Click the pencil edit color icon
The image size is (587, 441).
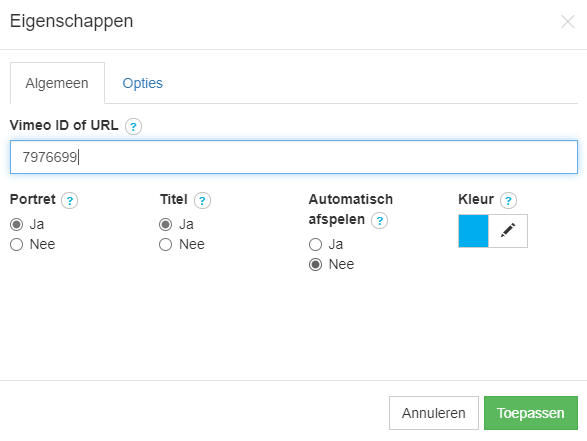(508, 231)
